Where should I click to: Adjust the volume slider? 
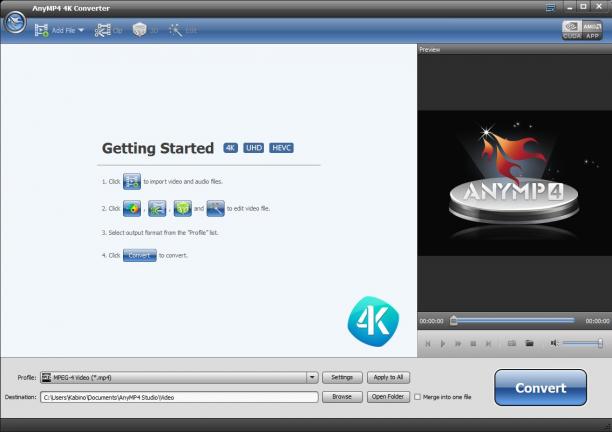[583, 343]
